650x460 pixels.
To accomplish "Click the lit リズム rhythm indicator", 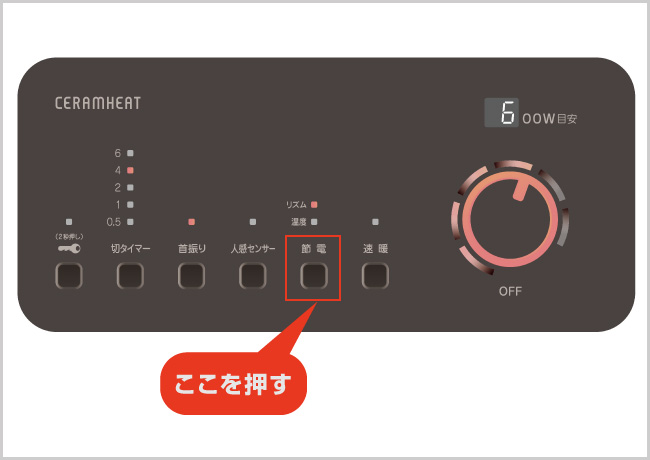I will (314, 205).
